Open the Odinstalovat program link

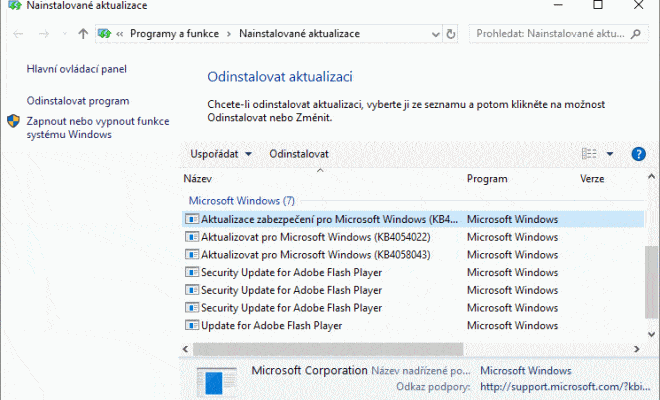coord(78,101)
